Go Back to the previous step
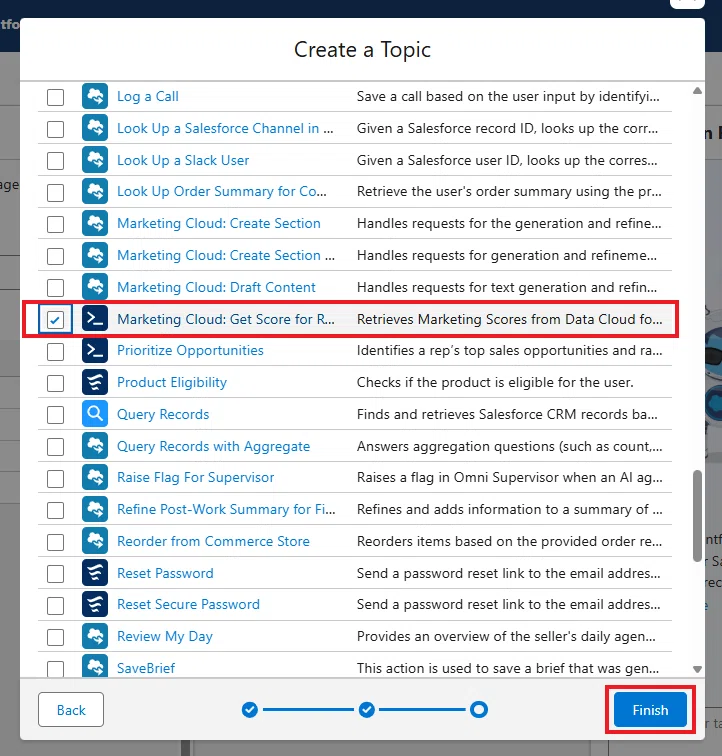 tap(71, 710)
